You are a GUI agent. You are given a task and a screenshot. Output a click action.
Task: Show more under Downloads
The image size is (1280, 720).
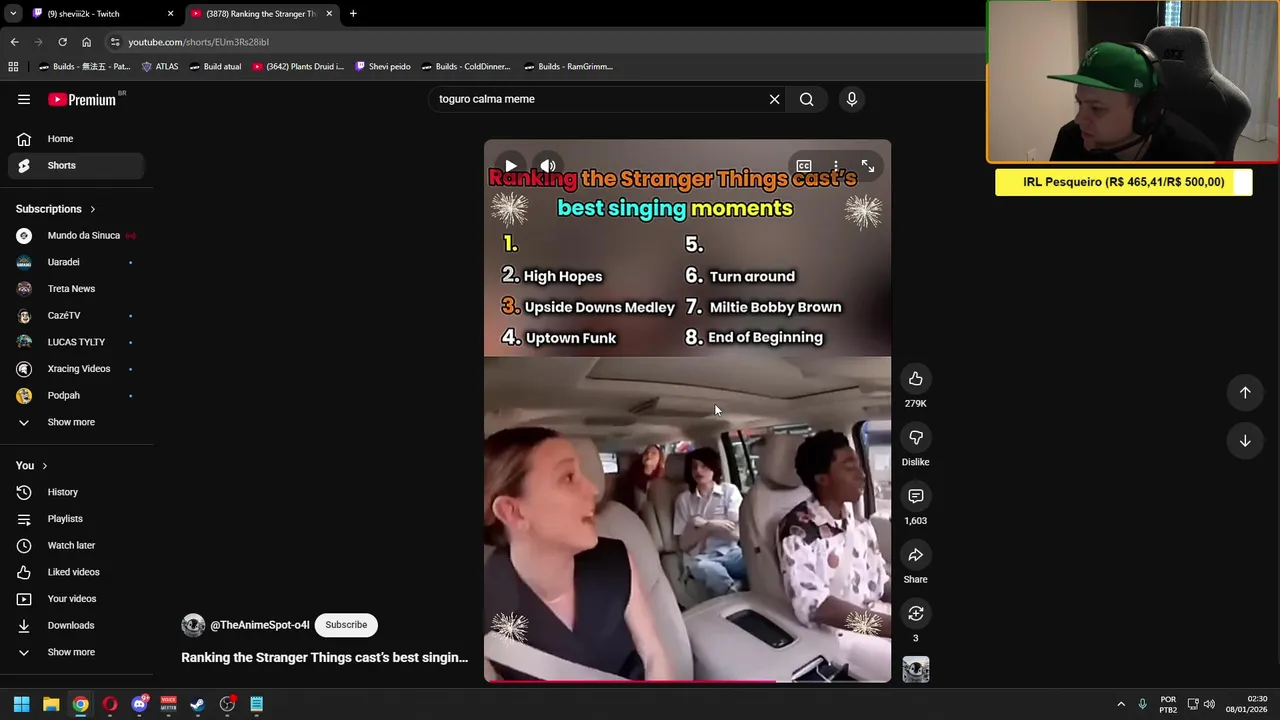click(x=76, y=652)
